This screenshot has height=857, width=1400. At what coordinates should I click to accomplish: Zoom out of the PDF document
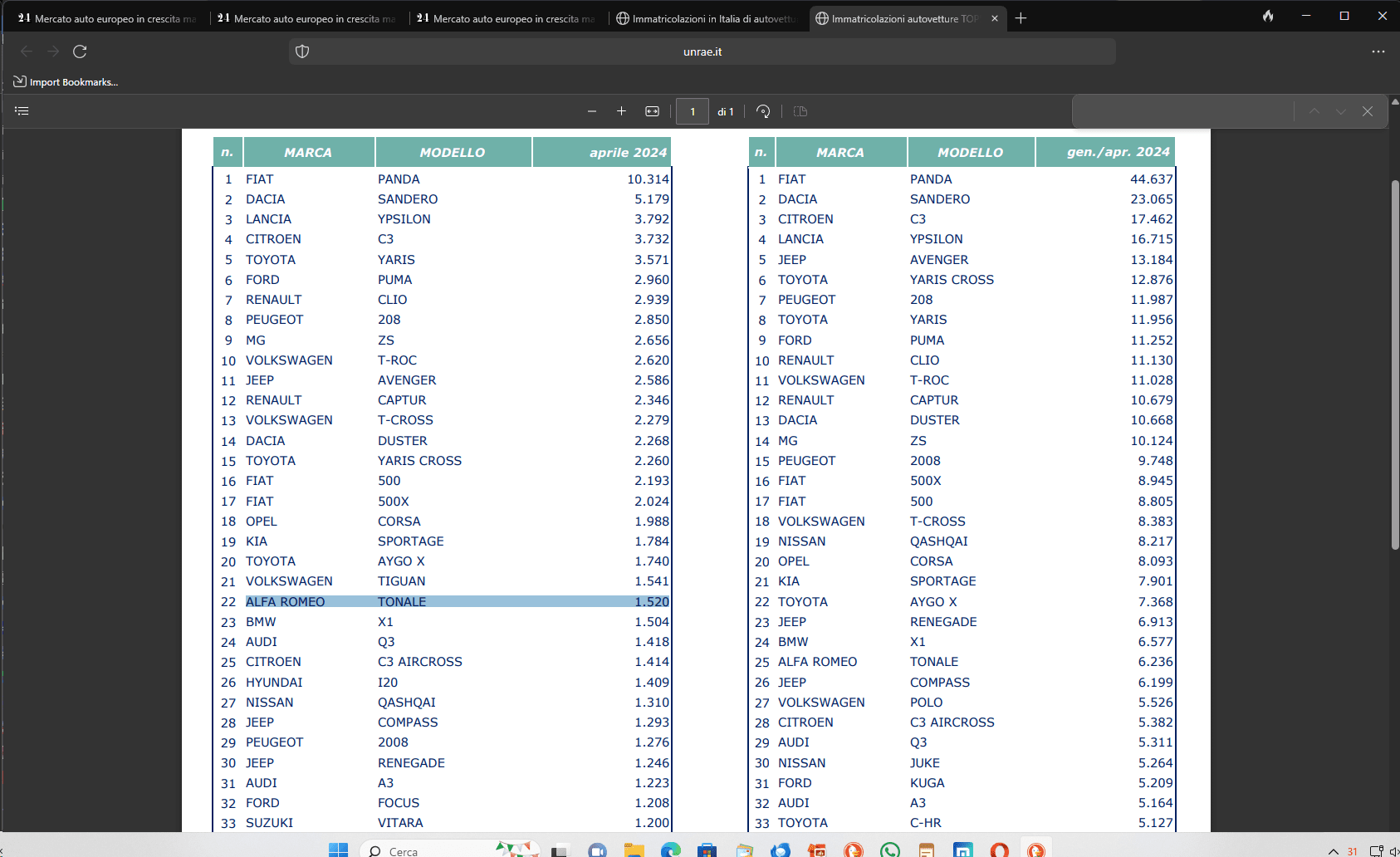[592, 111]
